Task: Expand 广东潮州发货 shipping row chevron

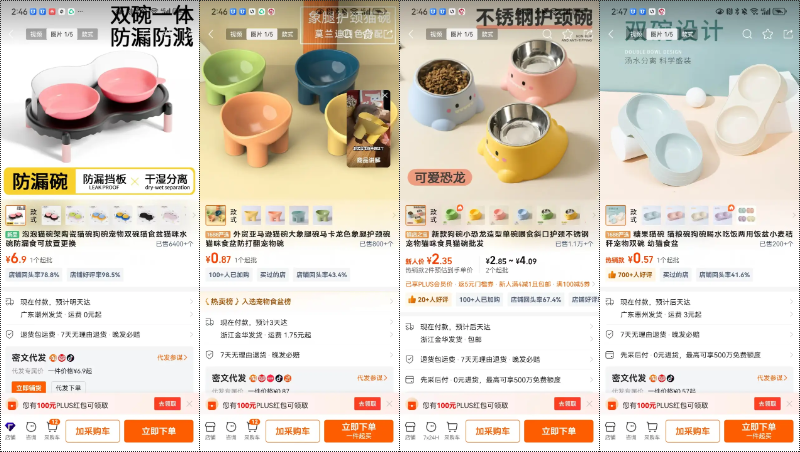Action: click(x=192, y=314)
